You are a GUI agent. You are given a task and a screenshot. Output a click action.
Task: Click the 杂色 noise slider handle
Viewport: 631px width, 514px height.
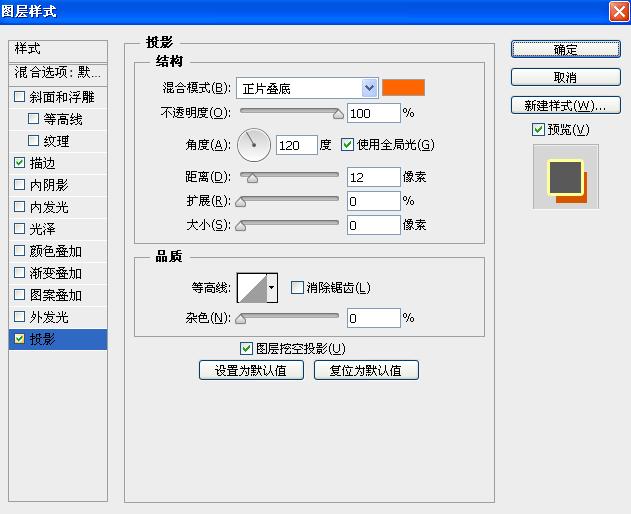(241, 319)
